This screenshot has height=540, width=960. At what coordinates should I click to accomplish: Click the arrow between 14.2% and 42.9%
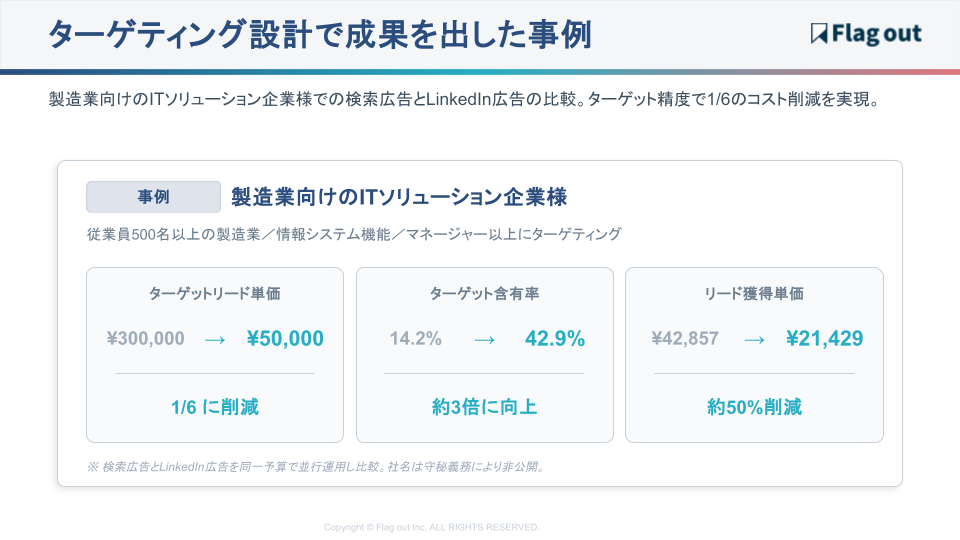coord(484,339)
